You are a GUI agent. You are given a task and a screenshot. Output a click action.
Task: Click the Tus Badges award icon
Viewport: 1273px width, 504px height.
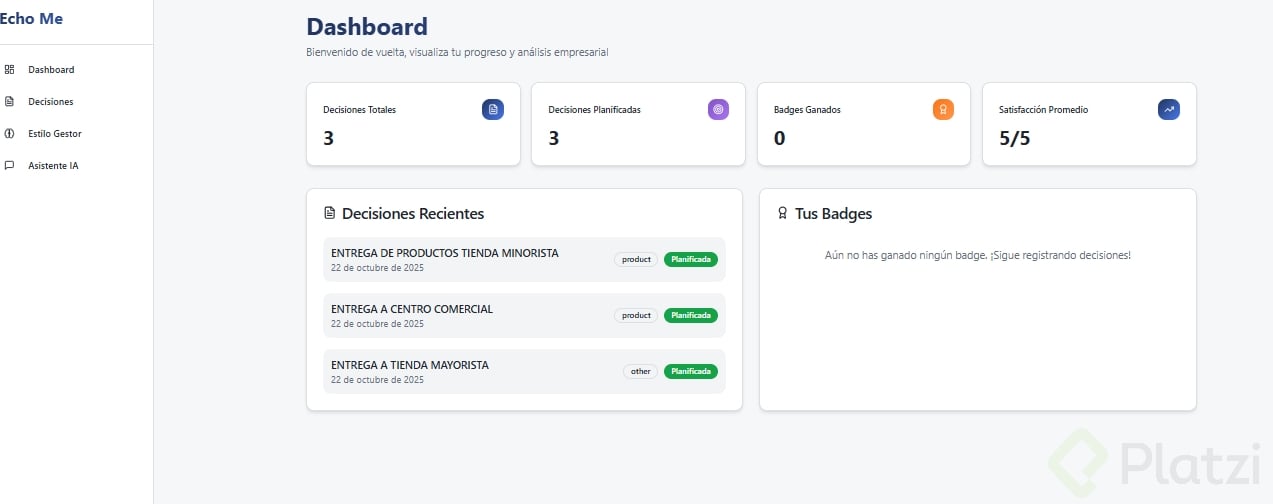point(782,214)
